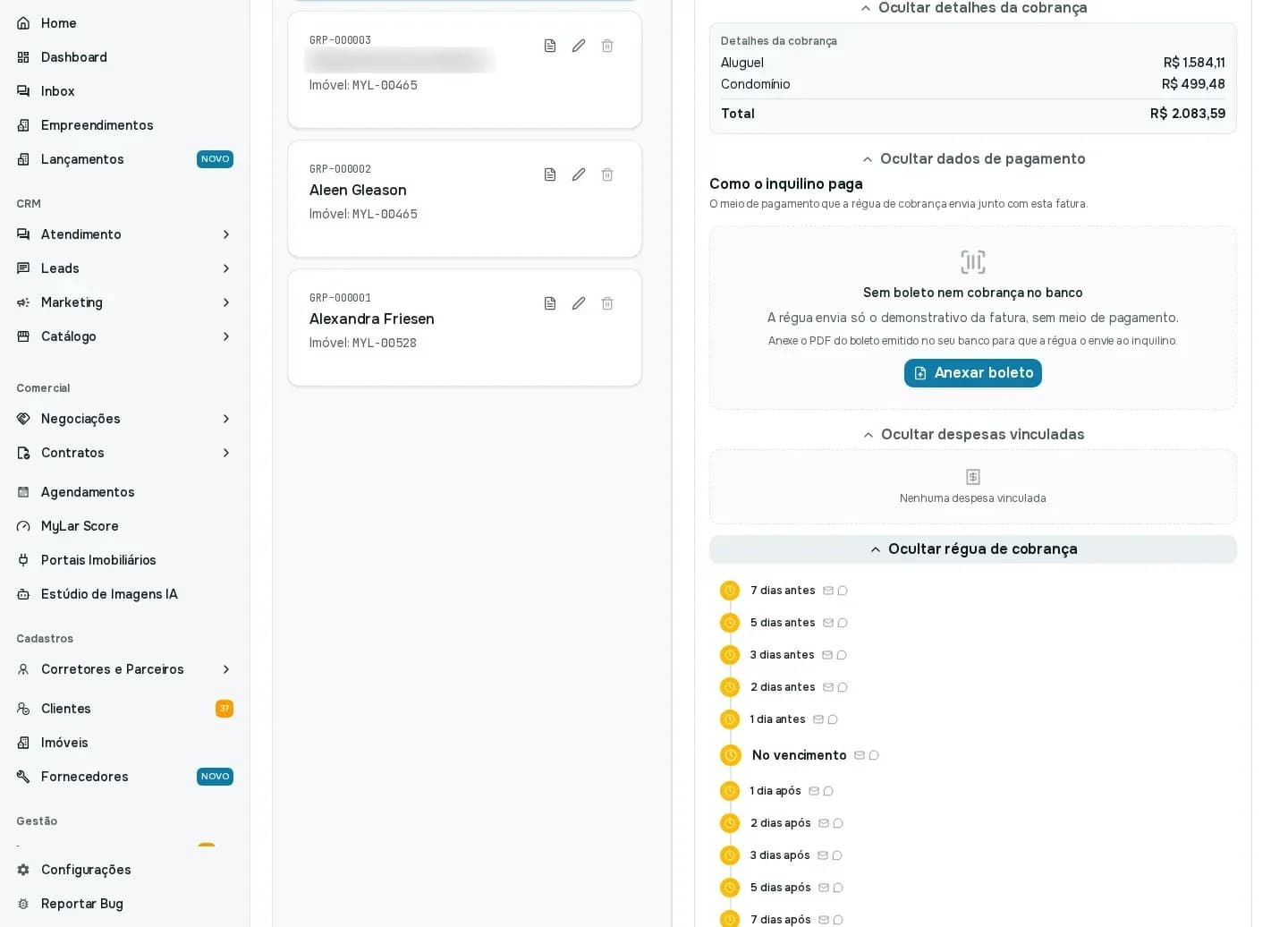Collapse charge details with Ocultar detalhes da cobrança

973,8
